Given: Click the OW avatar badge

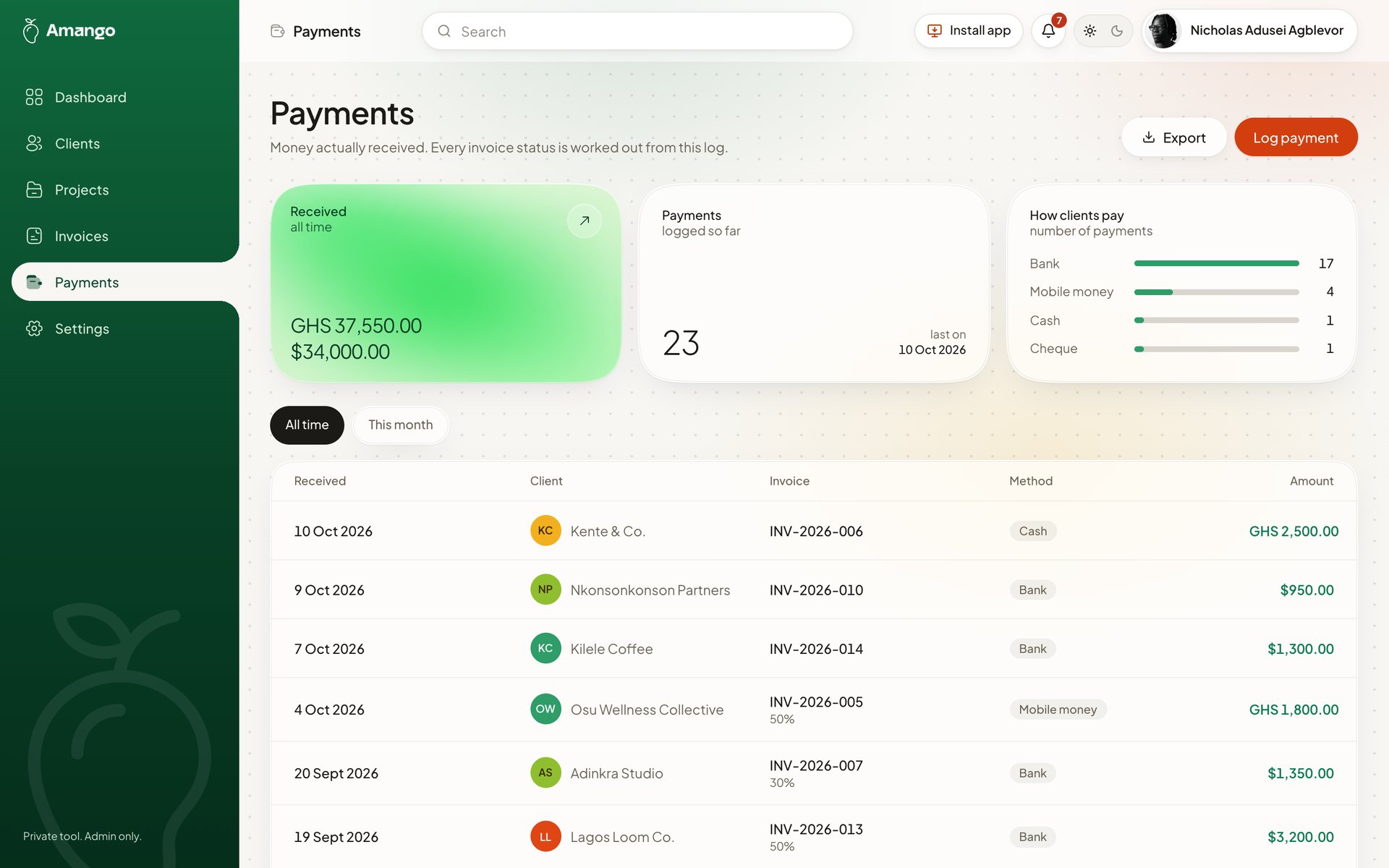Looking at the screenshot, I should pyautogui.click(x=545, y=709).
